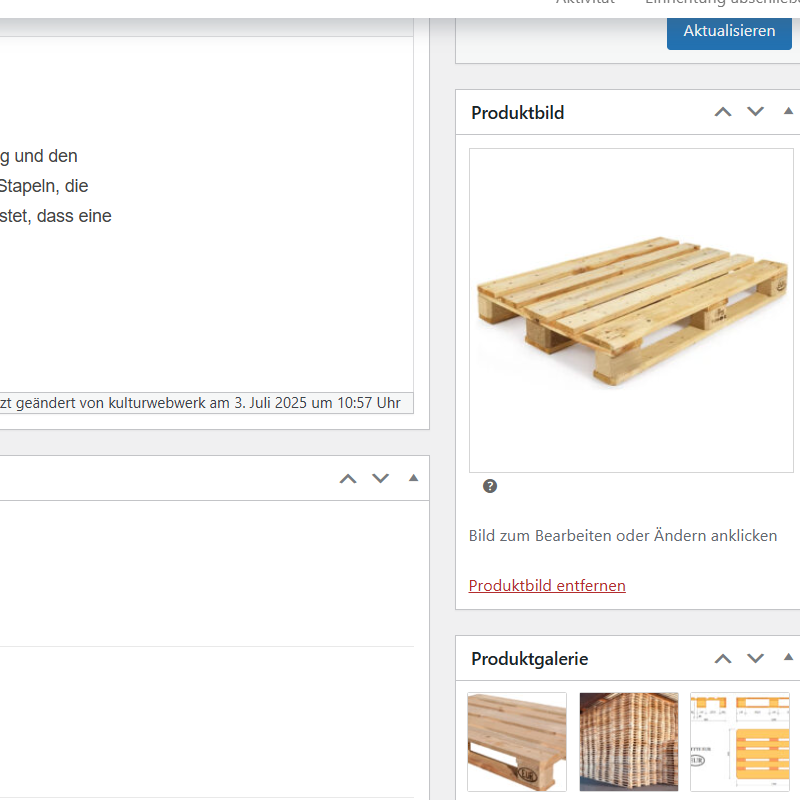Move Produktgalerie panel up
The height and width of the screenshot is (800, 800).
(722, 658)
